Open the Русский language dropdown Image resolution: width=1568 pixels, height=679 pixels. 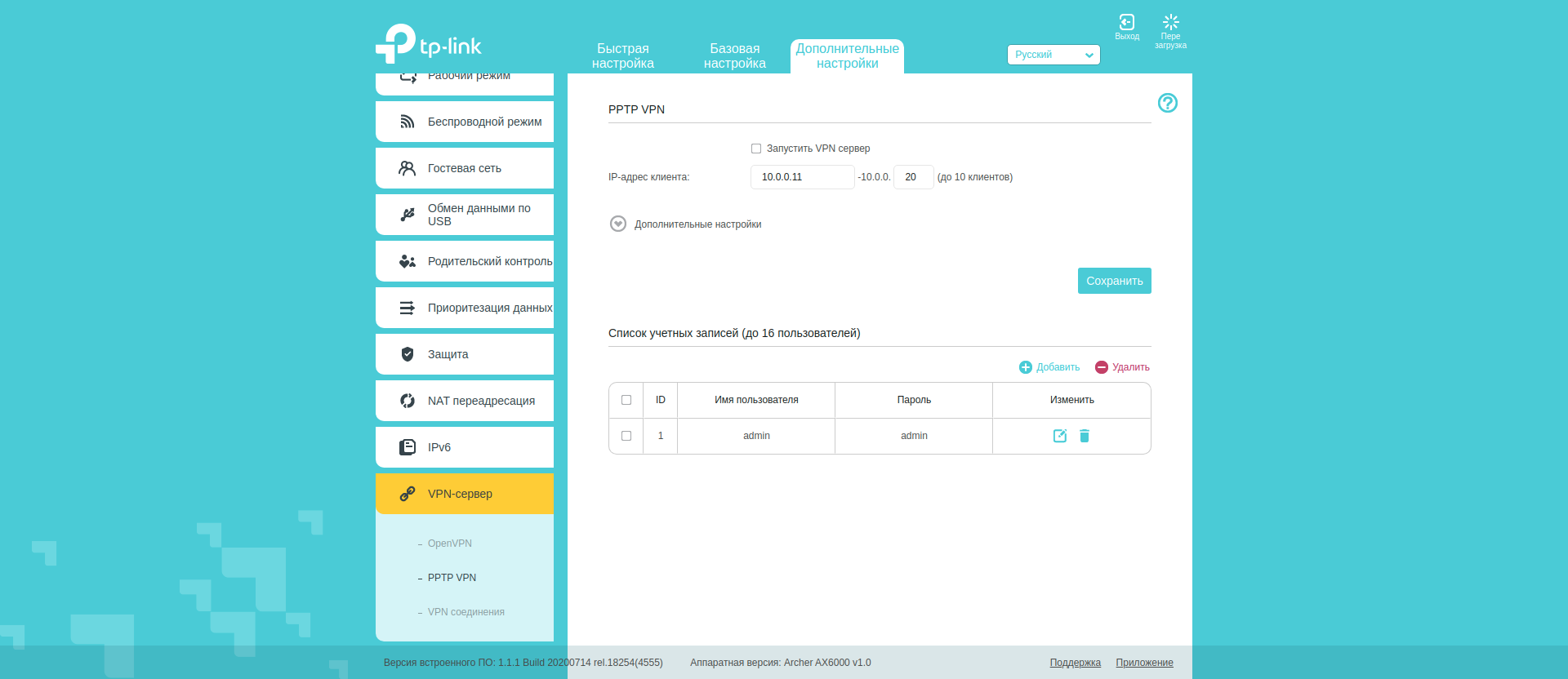coord(1053,55)
